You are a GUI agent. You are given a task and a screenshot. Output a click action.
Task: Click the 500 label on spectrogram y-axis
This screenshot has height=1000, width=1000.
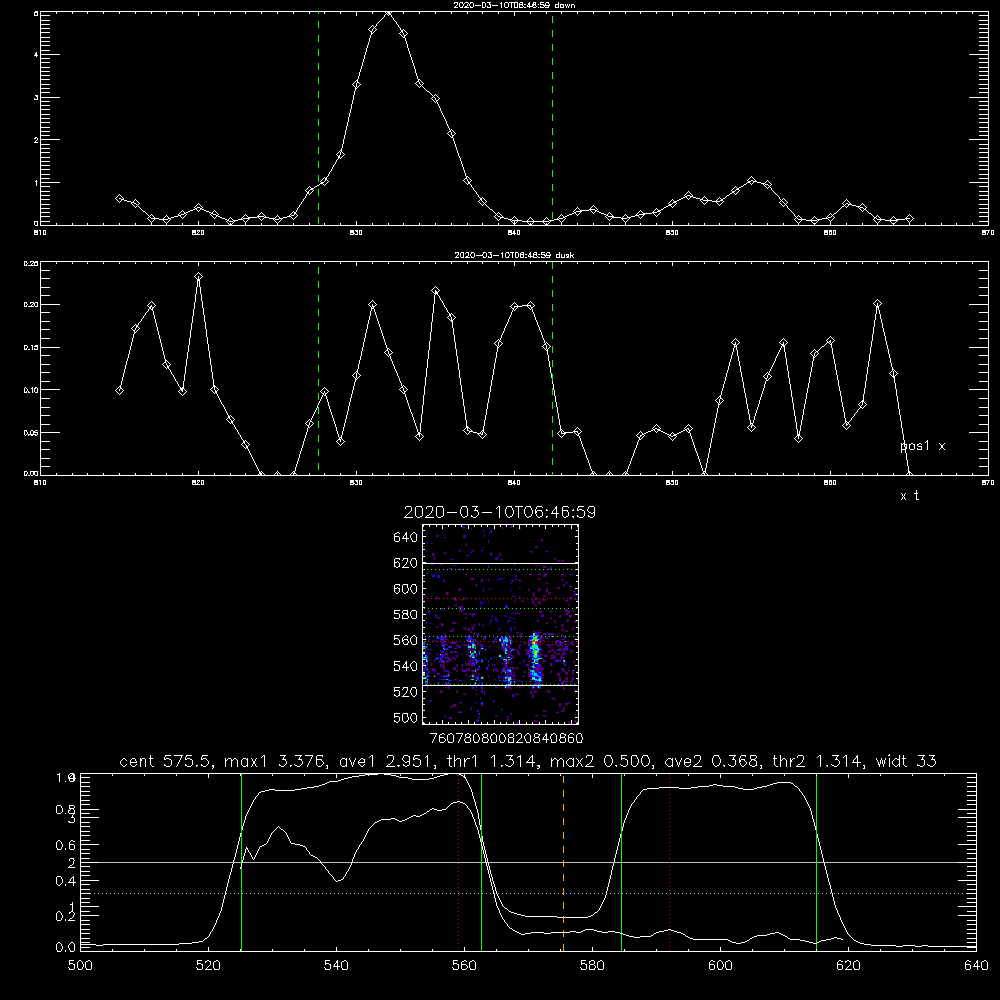(406, 717)
